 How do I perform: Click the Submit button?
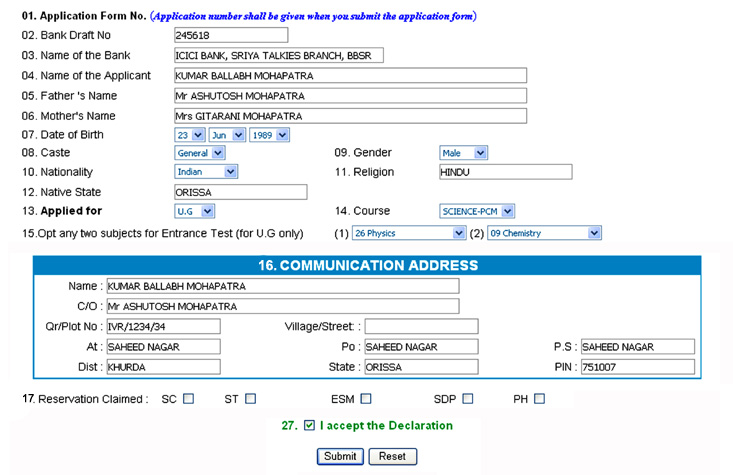(340, 456)
